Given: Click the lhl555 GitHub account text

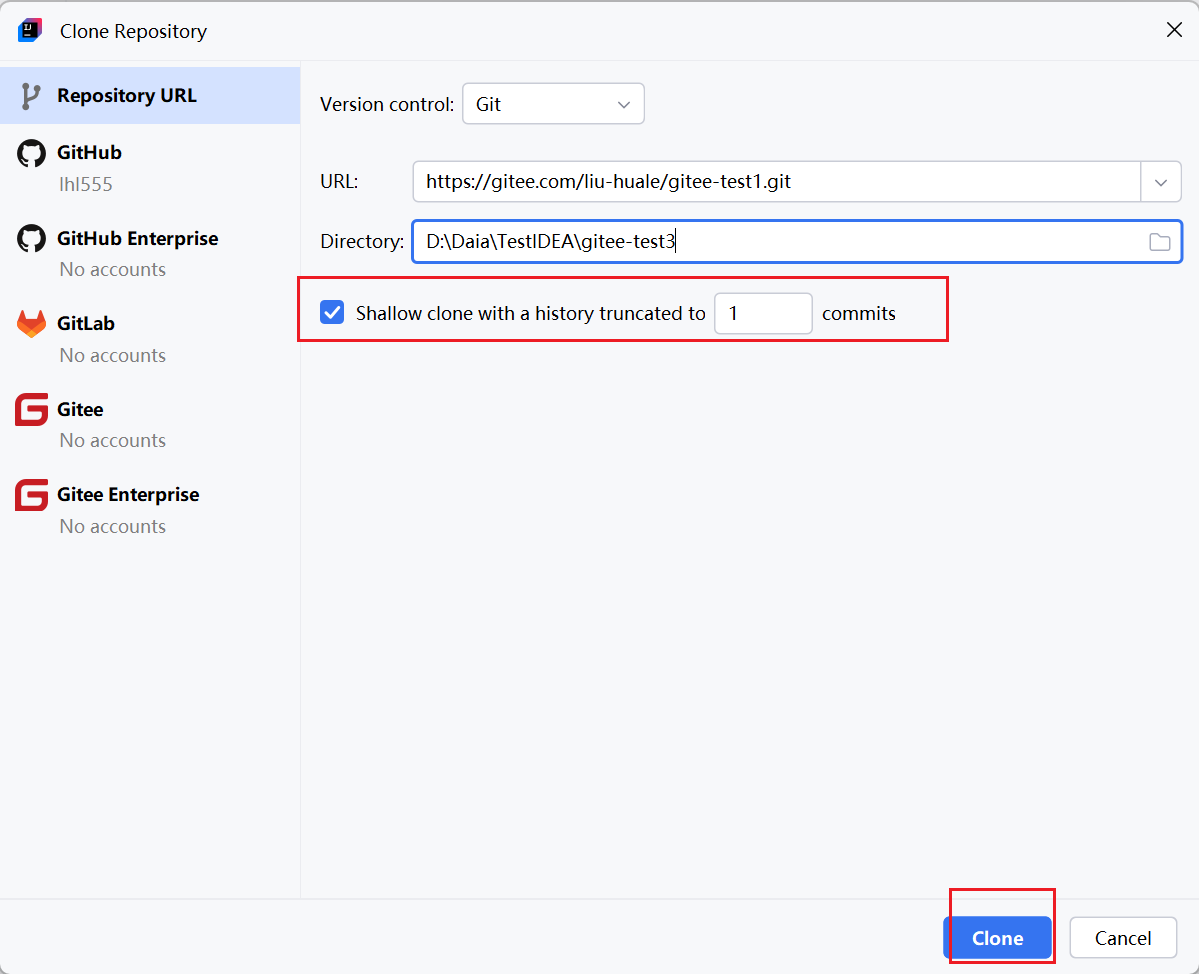Looking at the screenshot, I should 86,184.
